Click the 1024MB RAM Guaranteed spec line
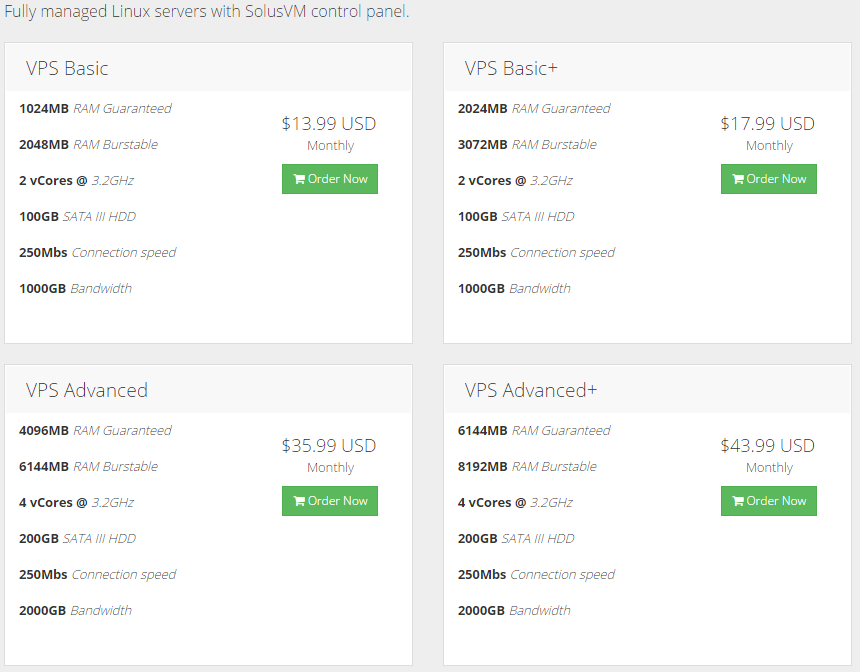 [x=95, y=109]
